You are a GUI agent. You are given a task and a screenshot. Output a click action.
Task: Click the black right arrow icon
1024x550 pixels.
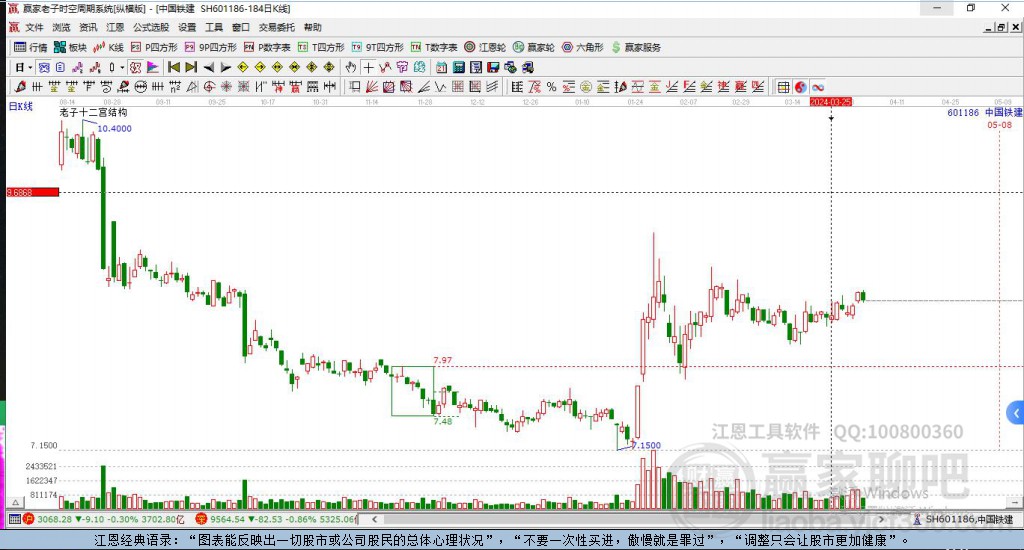225,67
